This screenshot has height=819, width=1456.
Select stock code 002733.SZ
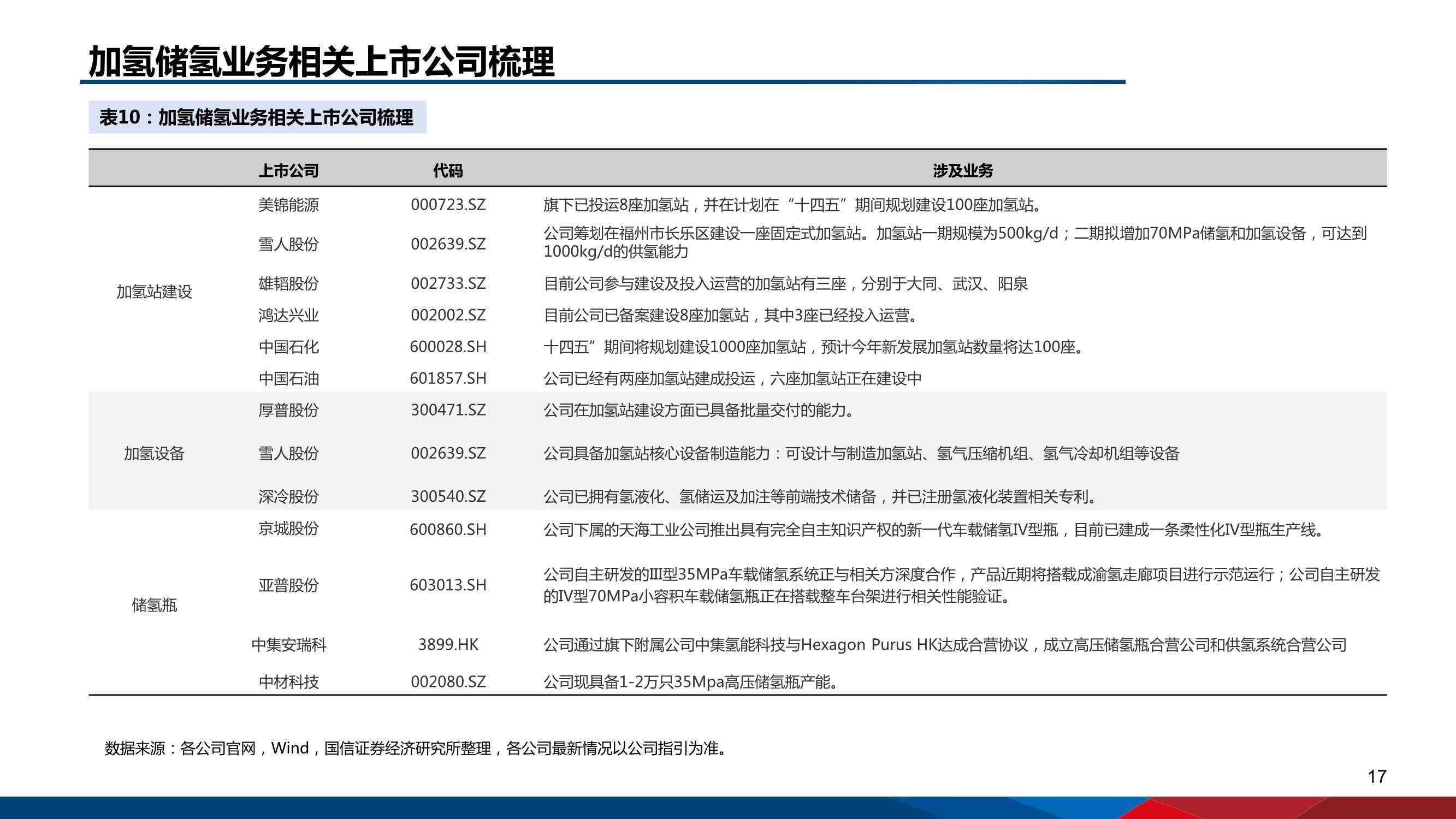point(448,283)
